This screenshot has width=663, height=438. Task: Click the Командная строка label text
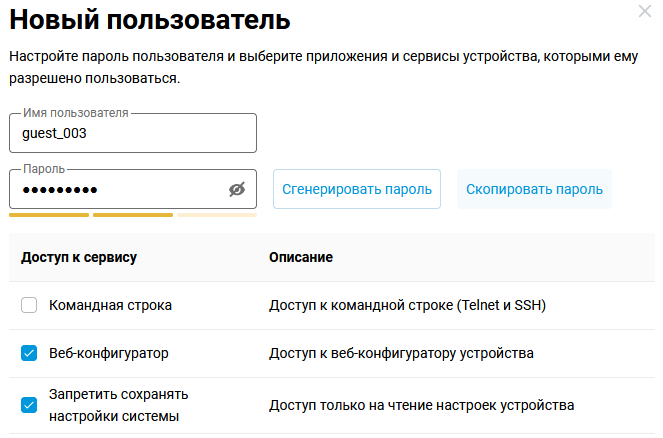110,305
